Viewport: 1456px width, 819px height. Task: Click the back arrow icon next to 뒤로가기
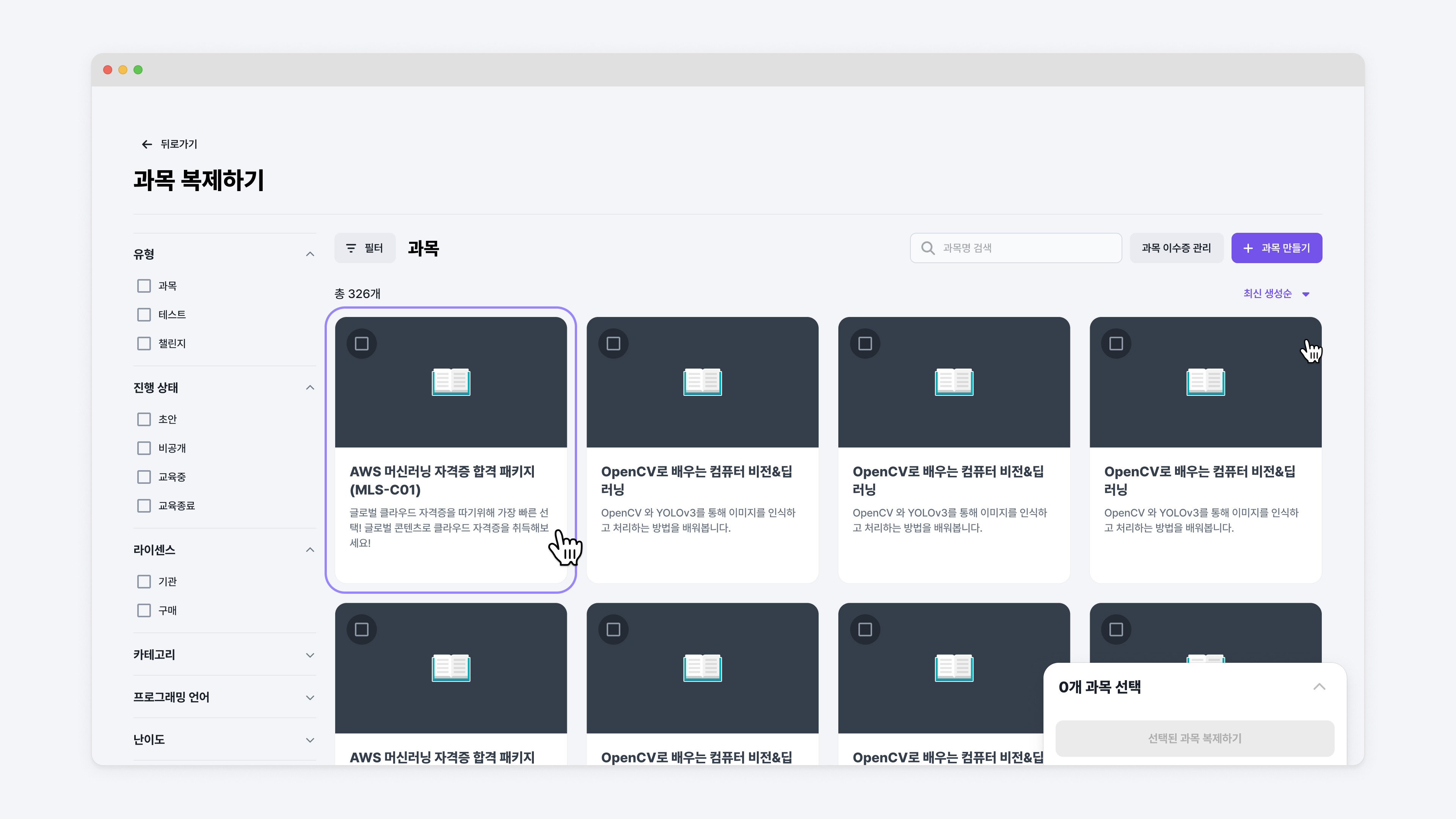coord(147,144)
